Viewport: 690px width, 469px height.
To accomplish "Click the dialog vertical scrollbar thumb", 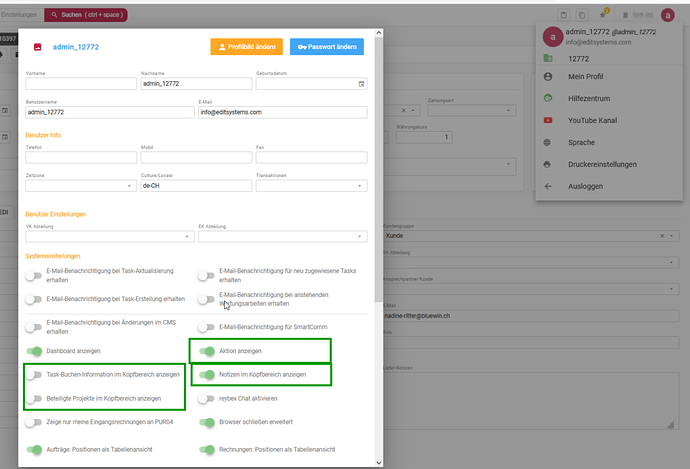I will tap(378, 170).
